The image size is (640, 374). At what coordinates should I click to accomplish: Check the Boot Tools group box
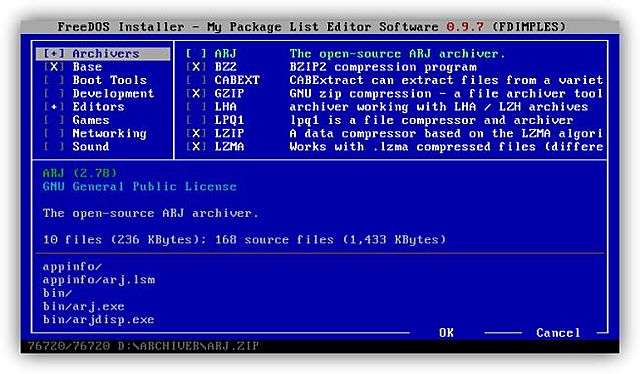click(x=54, y=80)
